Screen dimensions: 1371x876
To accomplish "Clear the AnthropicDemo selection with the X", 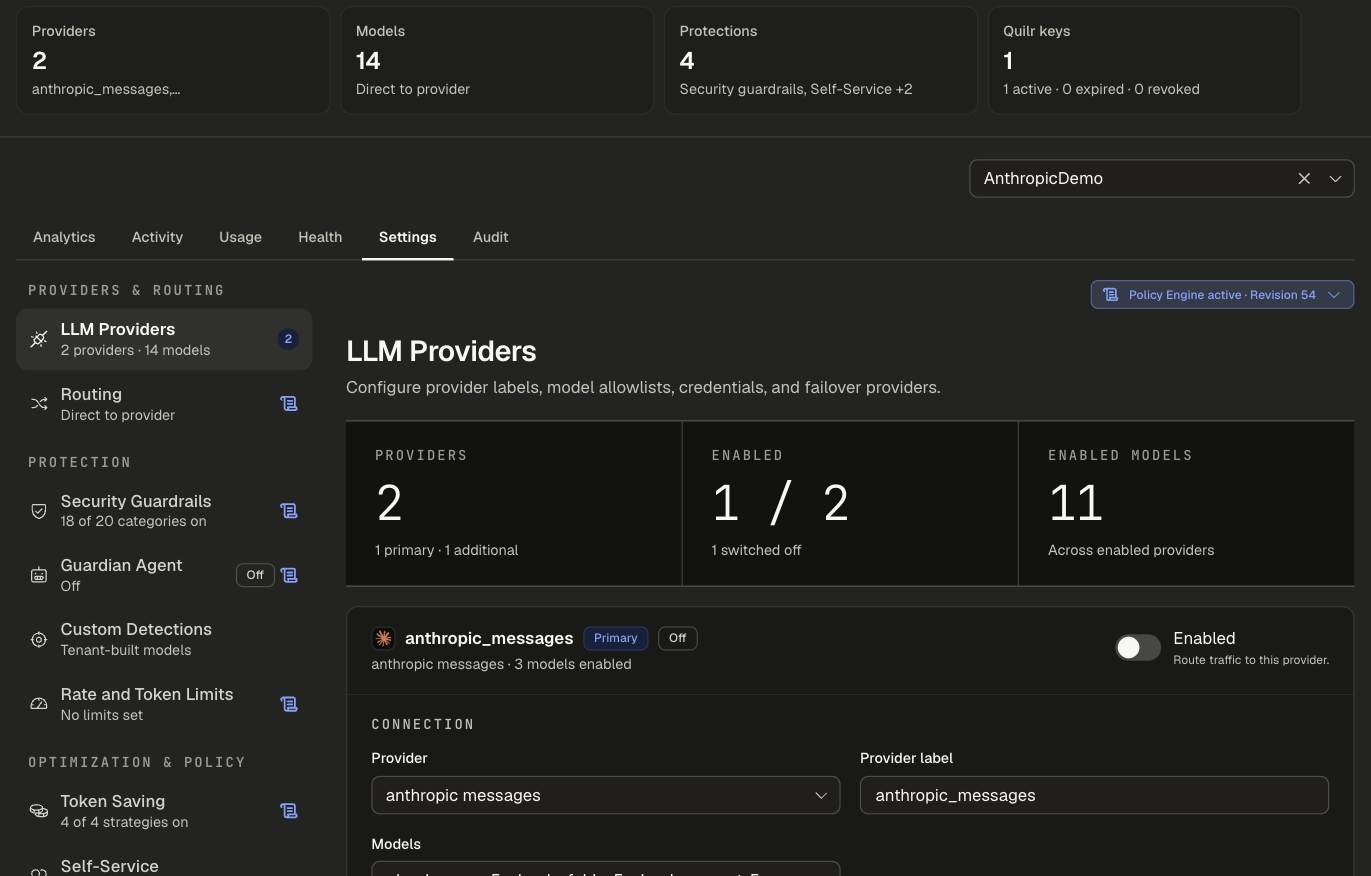I will (x=1304, y=178).
